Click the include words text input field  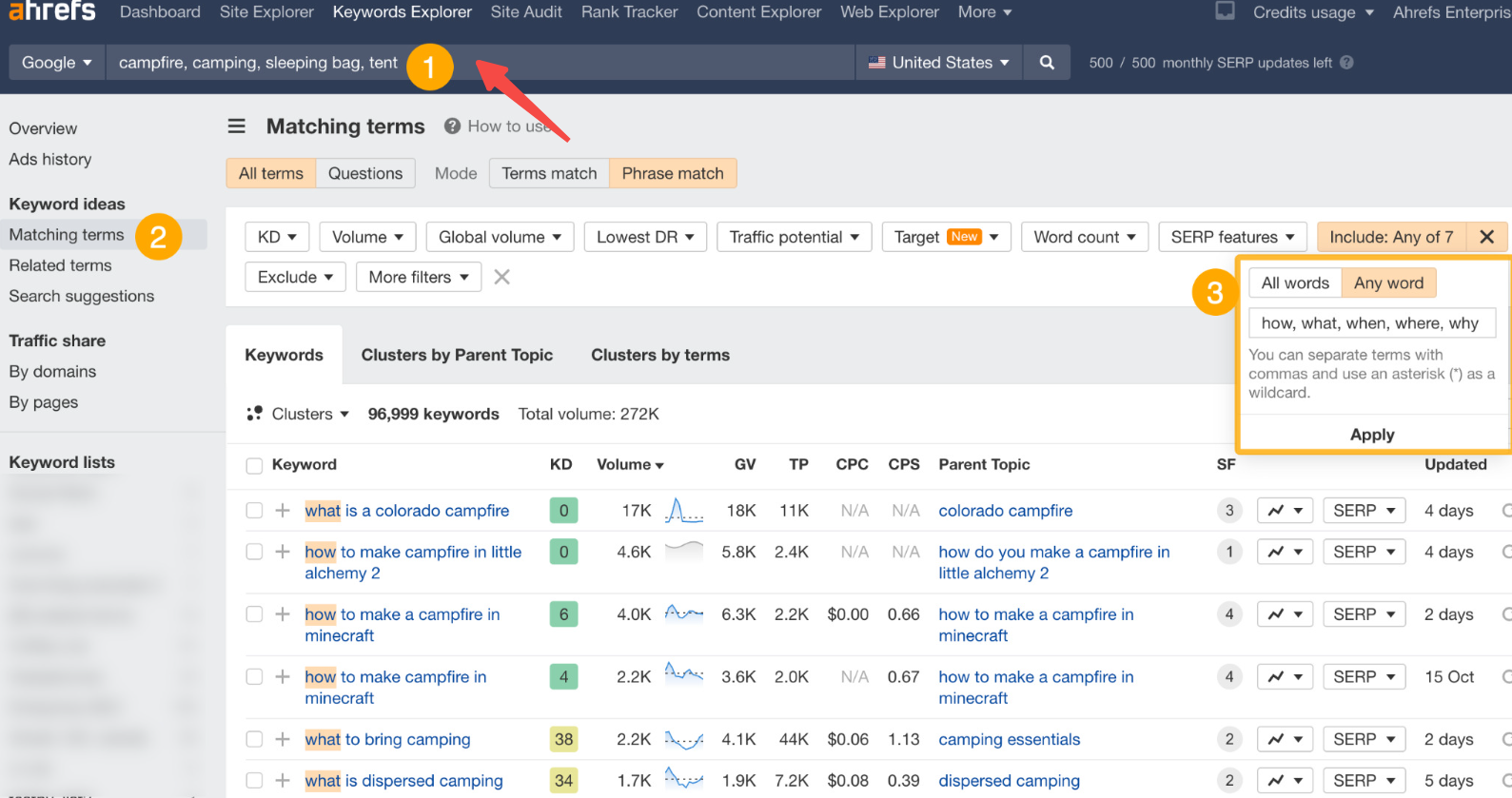pyautogui.click(x=1371, y=323)
